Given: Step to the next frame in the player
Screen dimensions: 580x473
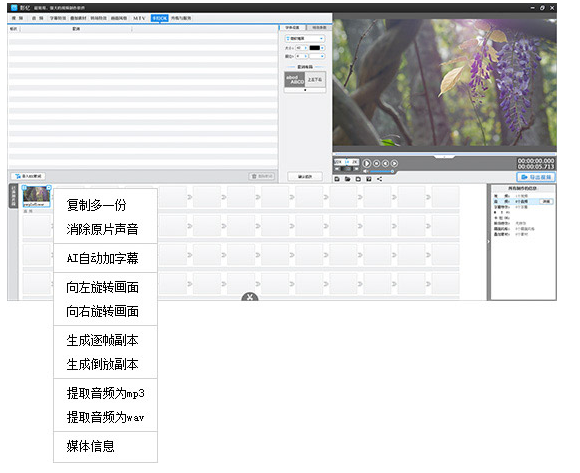Looking at the screenshot, I should click(x=394, y=163).
